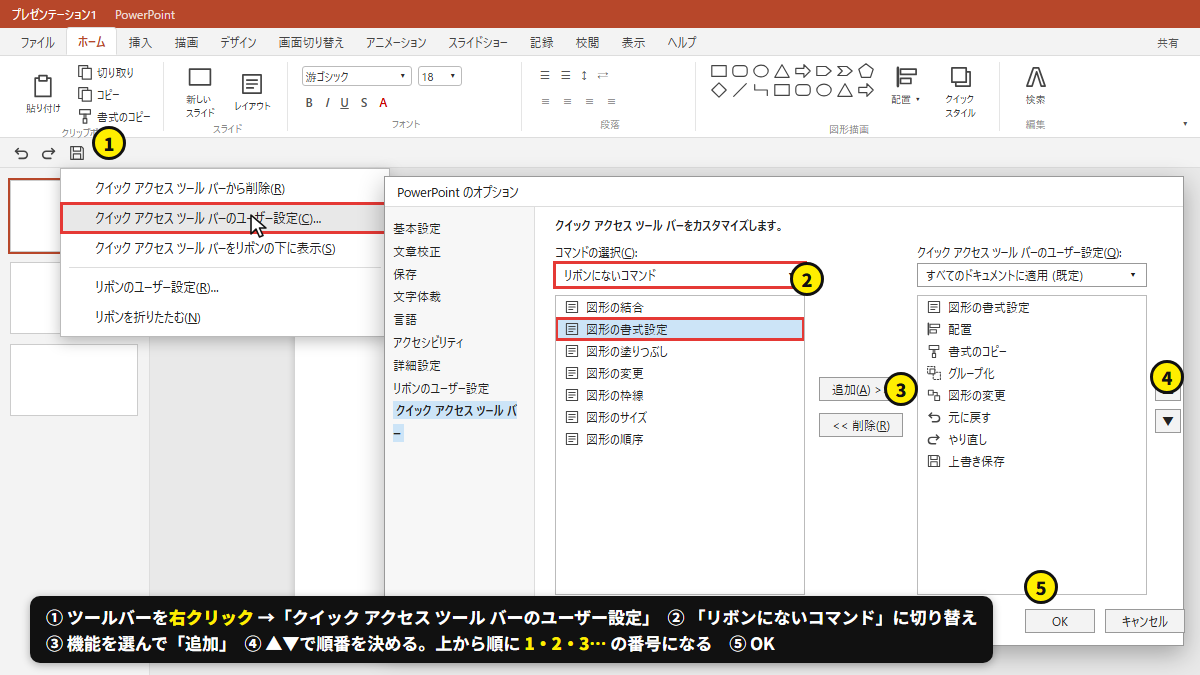Switch to the 校閲 tab
This screenshot has height=675, width=1200.
(587, 42)
